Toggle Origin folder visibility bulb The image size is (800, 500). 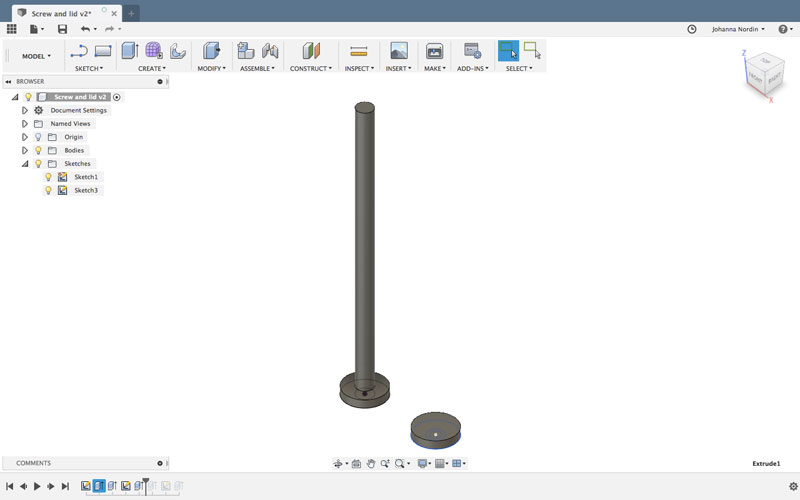point(38,137)
